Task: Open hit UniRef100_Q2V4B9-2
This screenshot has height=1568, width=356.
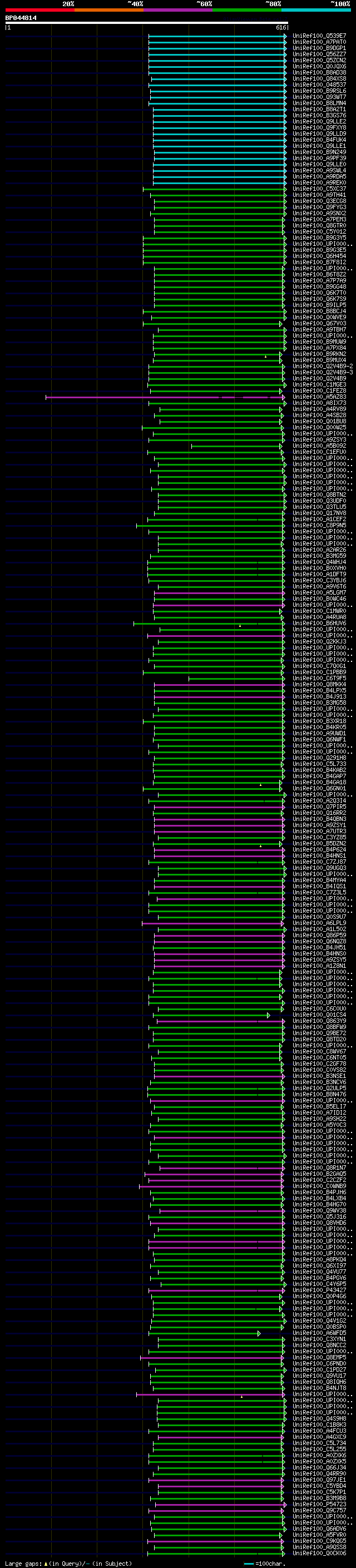Action: pyautogui.click(x=323, y=367)
